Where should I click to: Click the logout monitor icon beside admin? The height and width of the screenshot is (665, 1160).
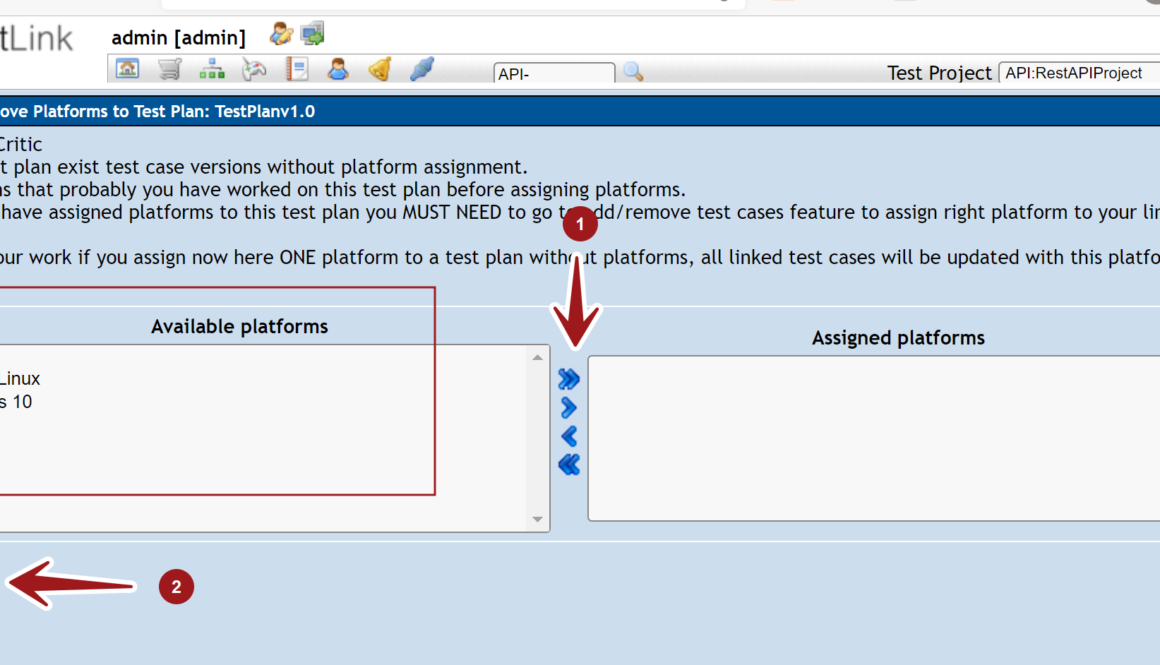click(x=313, y=35)
